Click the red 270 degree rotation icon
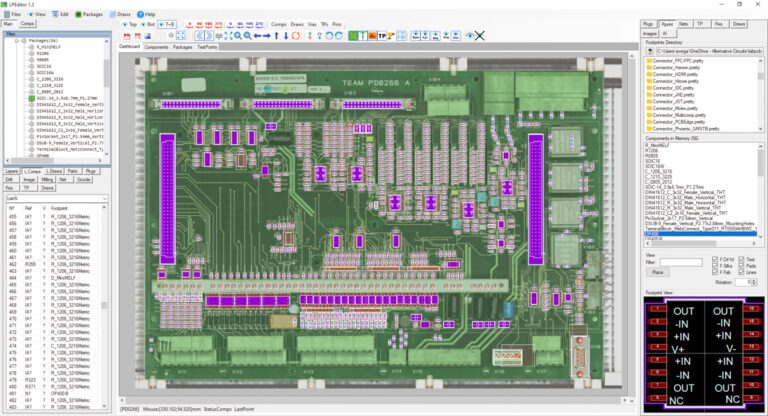Image resolution: width=768 pixels, height=416 pixels. click(x=218, y=24)
